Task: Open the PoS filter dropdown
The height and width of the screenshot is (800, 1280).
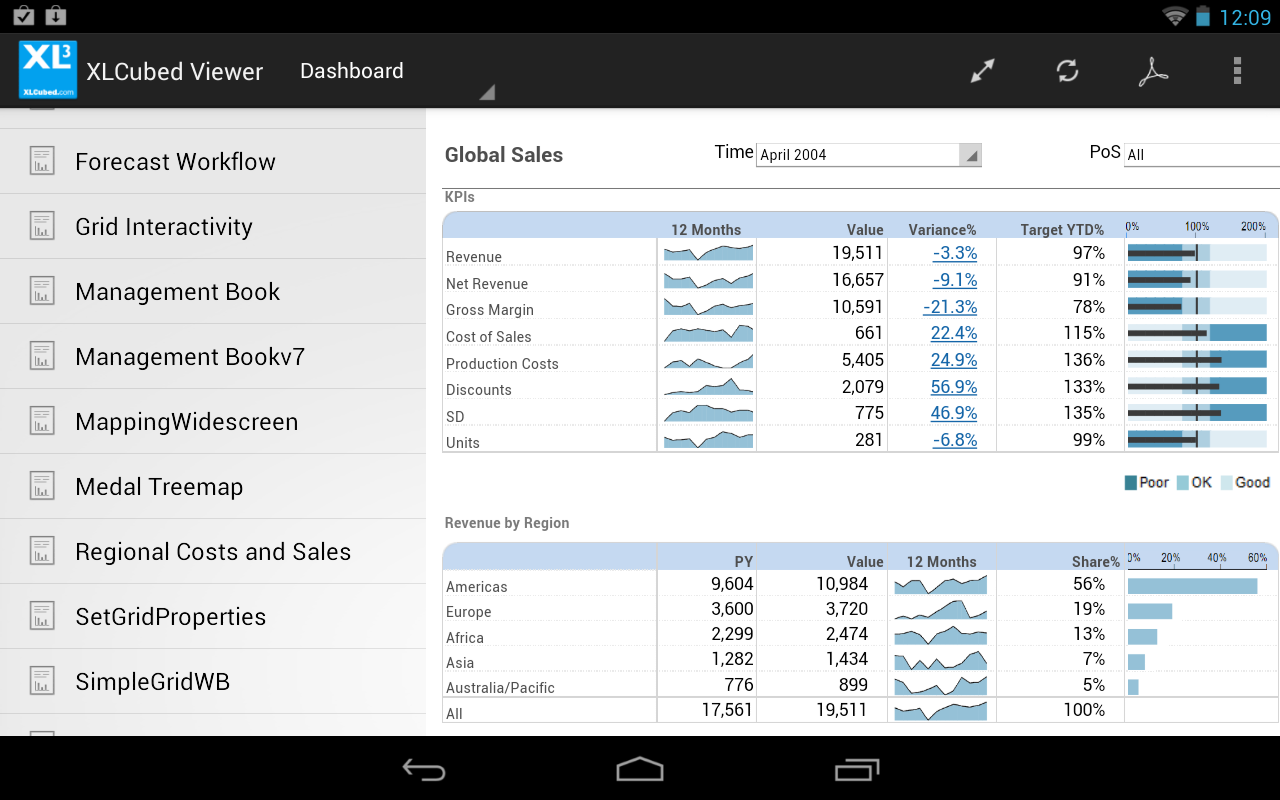Action: (x=1200, y=156)
